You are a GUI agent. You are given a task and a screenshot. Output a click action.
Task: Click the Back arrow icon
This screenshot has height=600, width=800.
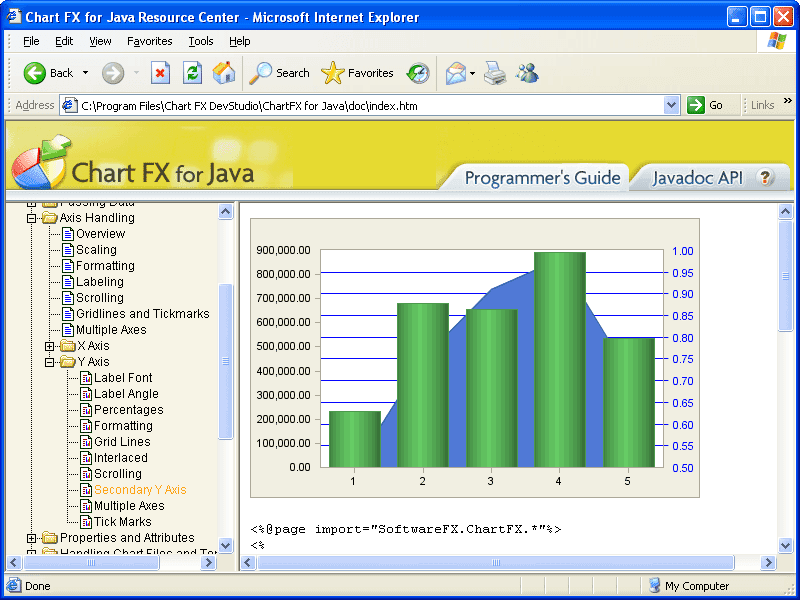click(35, 73)
